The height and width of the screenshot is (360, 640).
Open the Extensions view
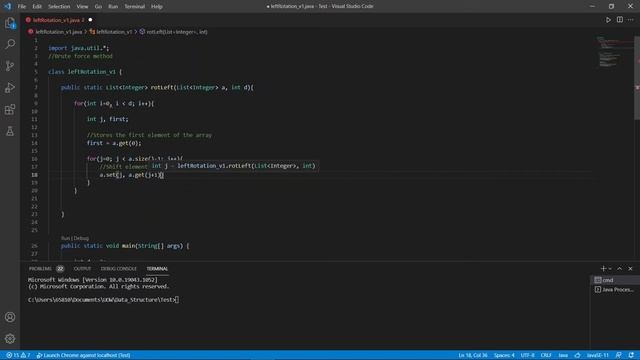[10, 109]
